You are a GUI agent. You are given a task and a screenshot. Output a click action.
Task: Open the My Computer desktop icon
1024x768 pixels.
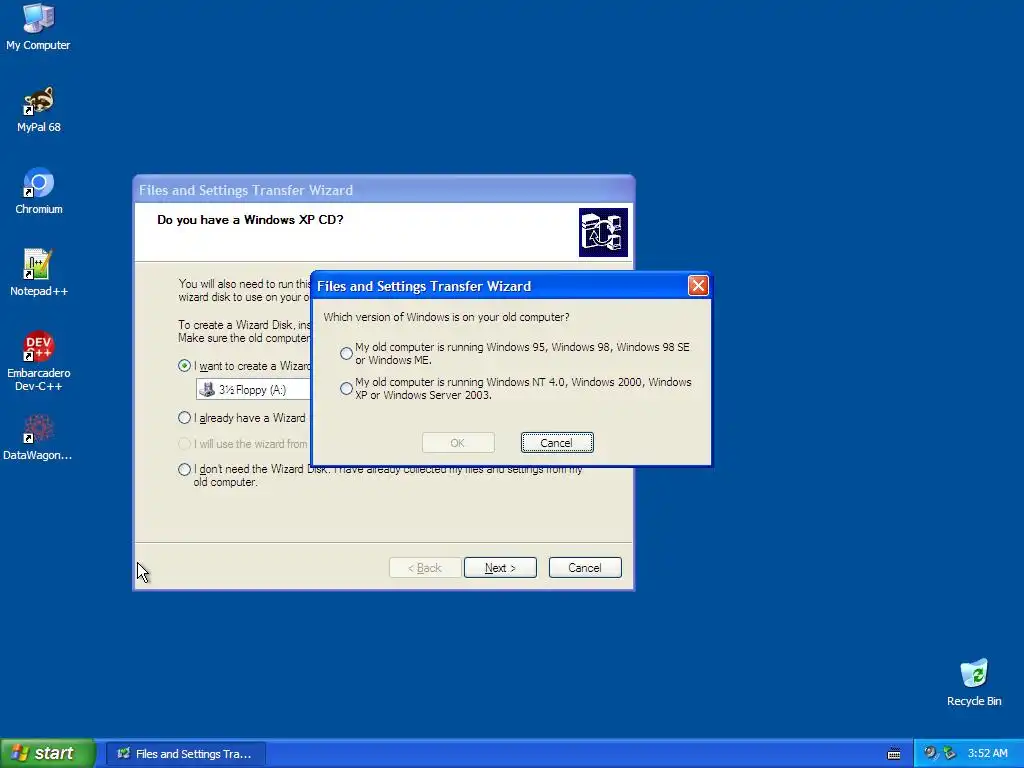[x=38, y=26]
